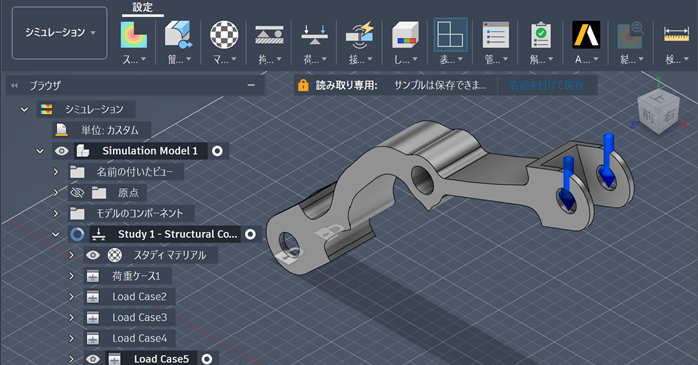Collapse the browser panel with double-arrow
Screen dimensions: 698x365
pos(15,85)
